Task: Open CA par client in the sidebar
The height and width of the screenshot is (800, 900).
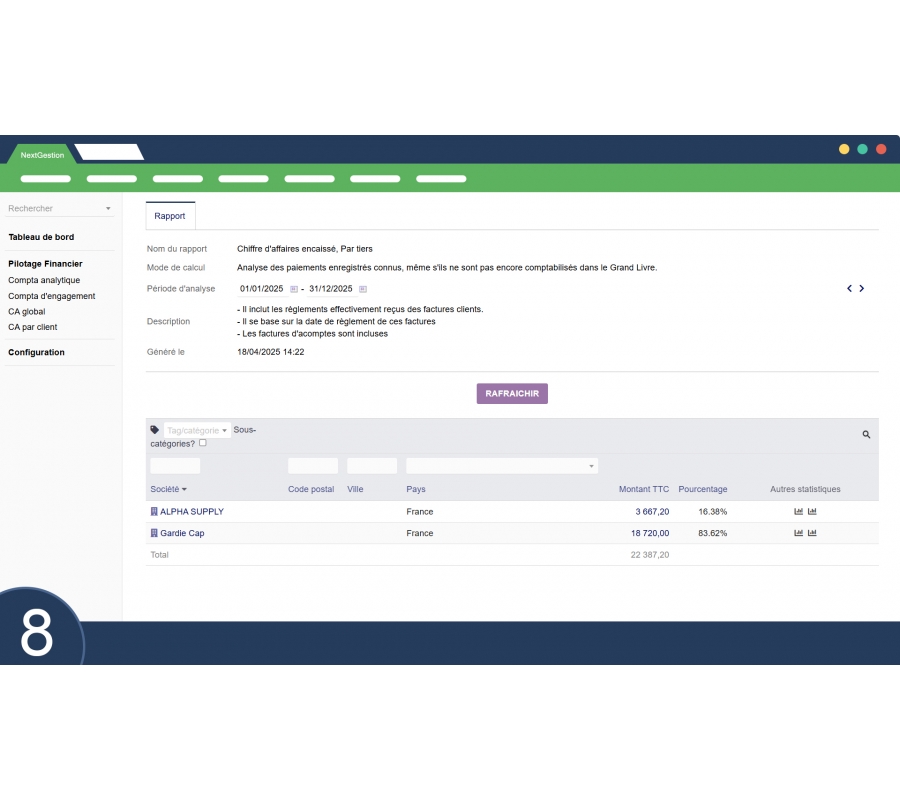Action: (33, 327)
